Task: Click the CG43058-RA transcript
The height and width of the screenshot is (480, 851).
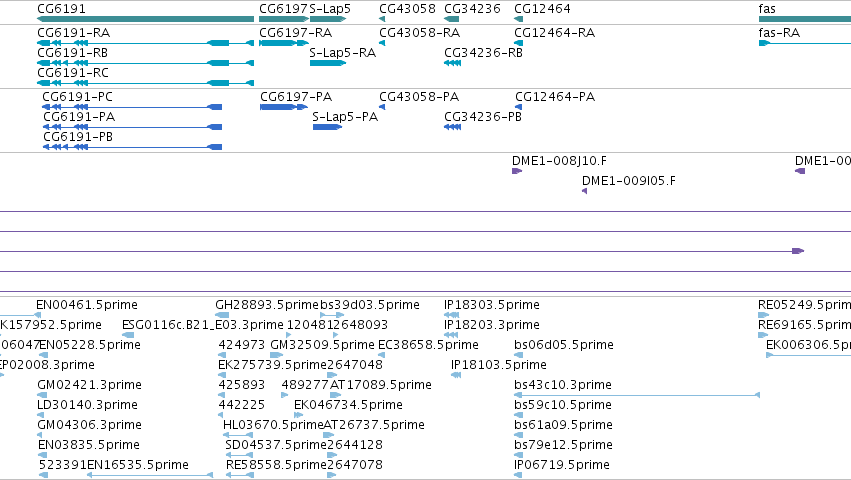Action: pos(382,43)
